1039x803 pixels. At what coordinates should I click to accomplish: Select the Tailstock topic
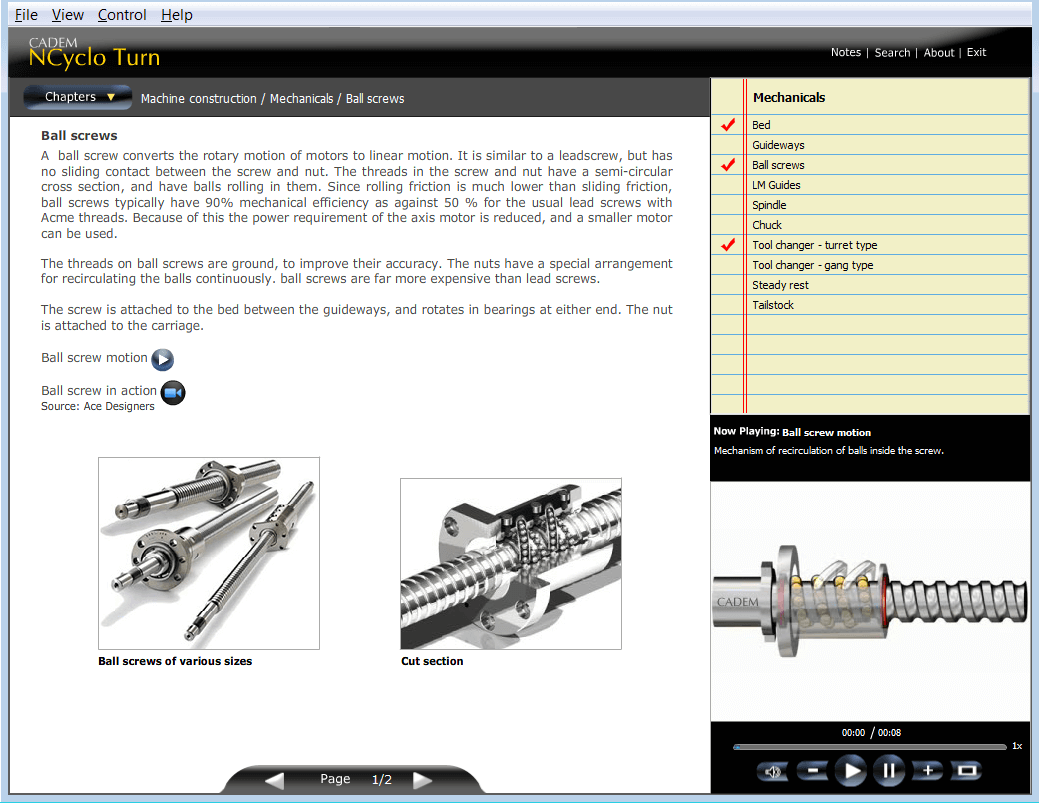(x=773, y=305)
